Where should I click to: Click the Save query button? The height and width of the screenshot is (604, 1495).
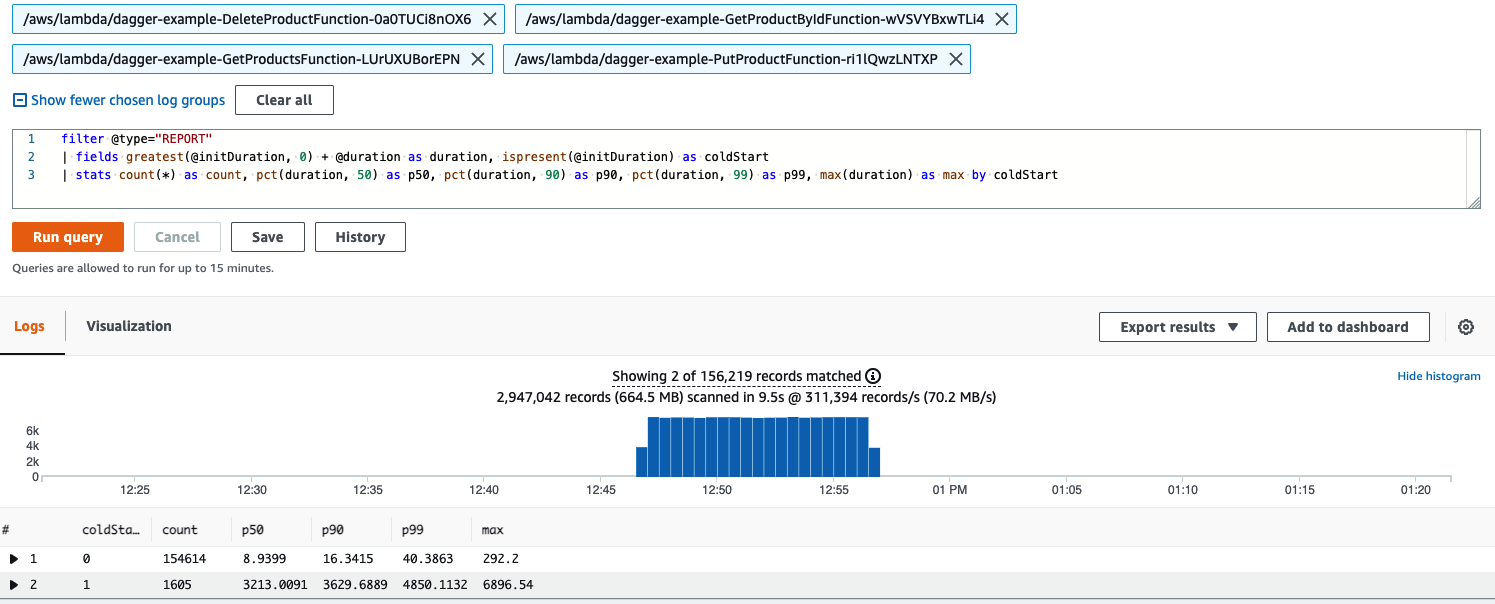click(x=267, y=237)
